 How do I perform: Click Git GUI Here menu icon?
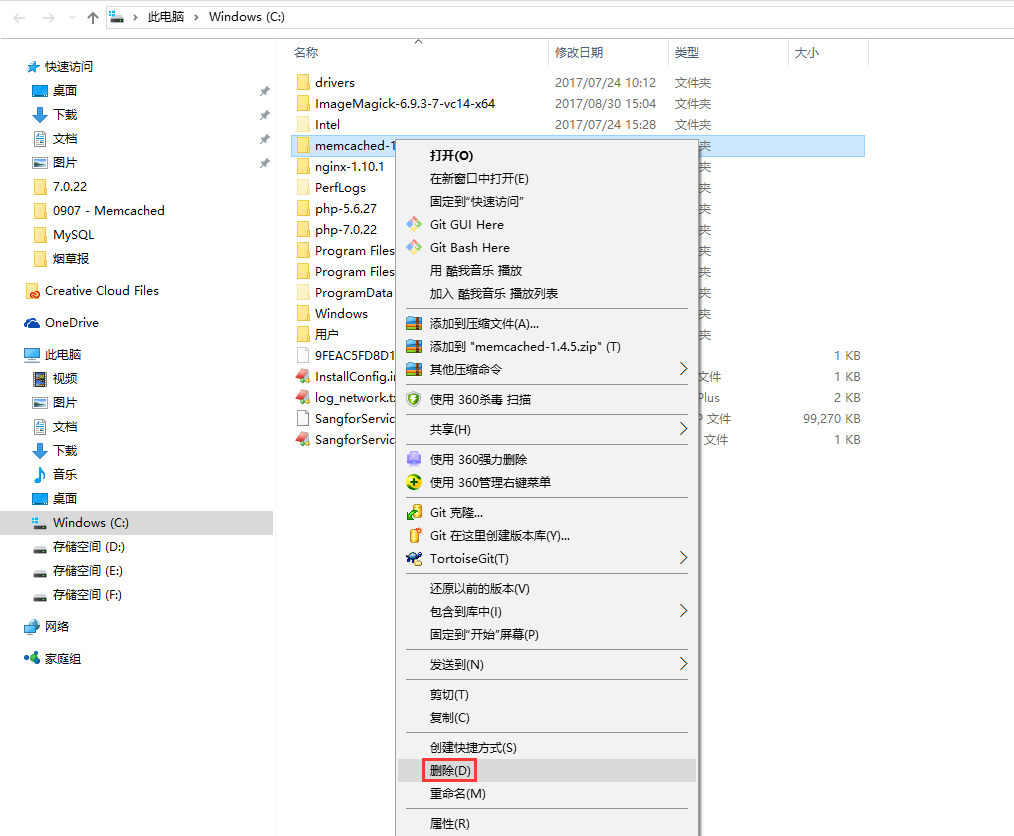(414, 224)
